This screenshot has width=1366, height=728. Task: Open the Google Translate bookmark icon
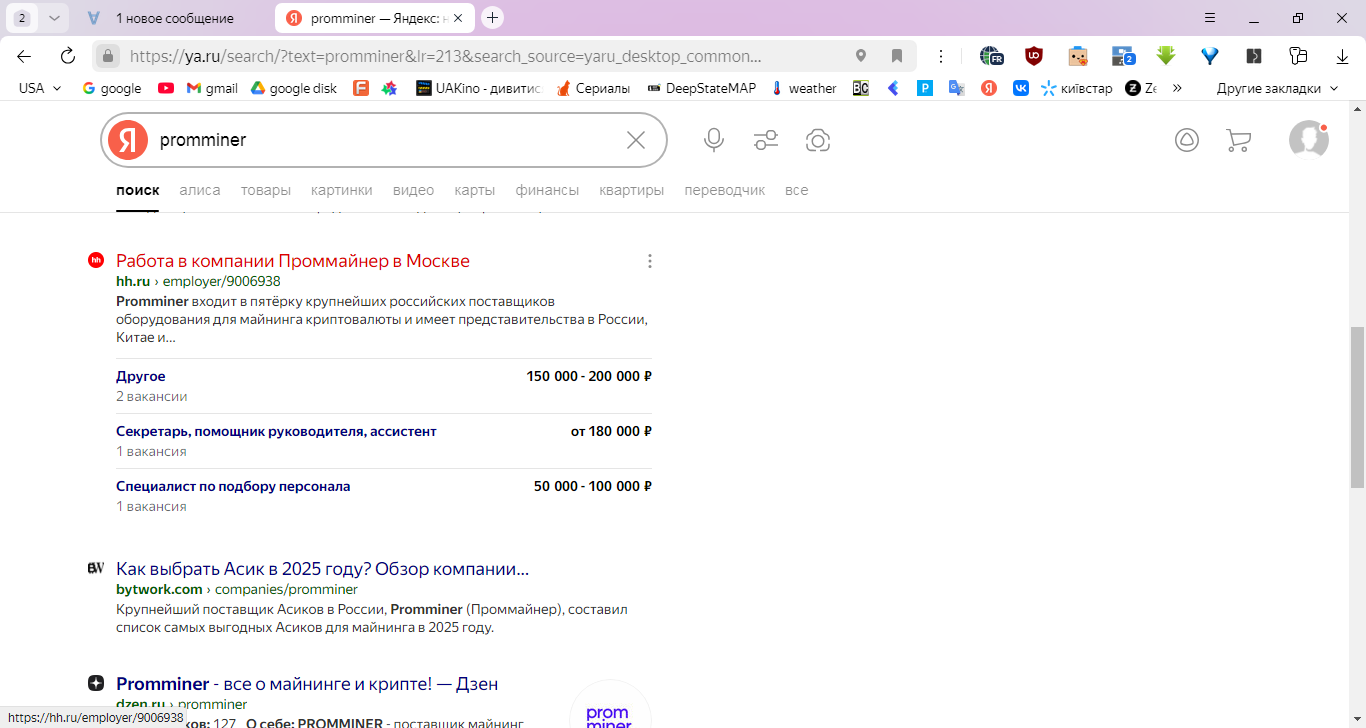[957, 88]
